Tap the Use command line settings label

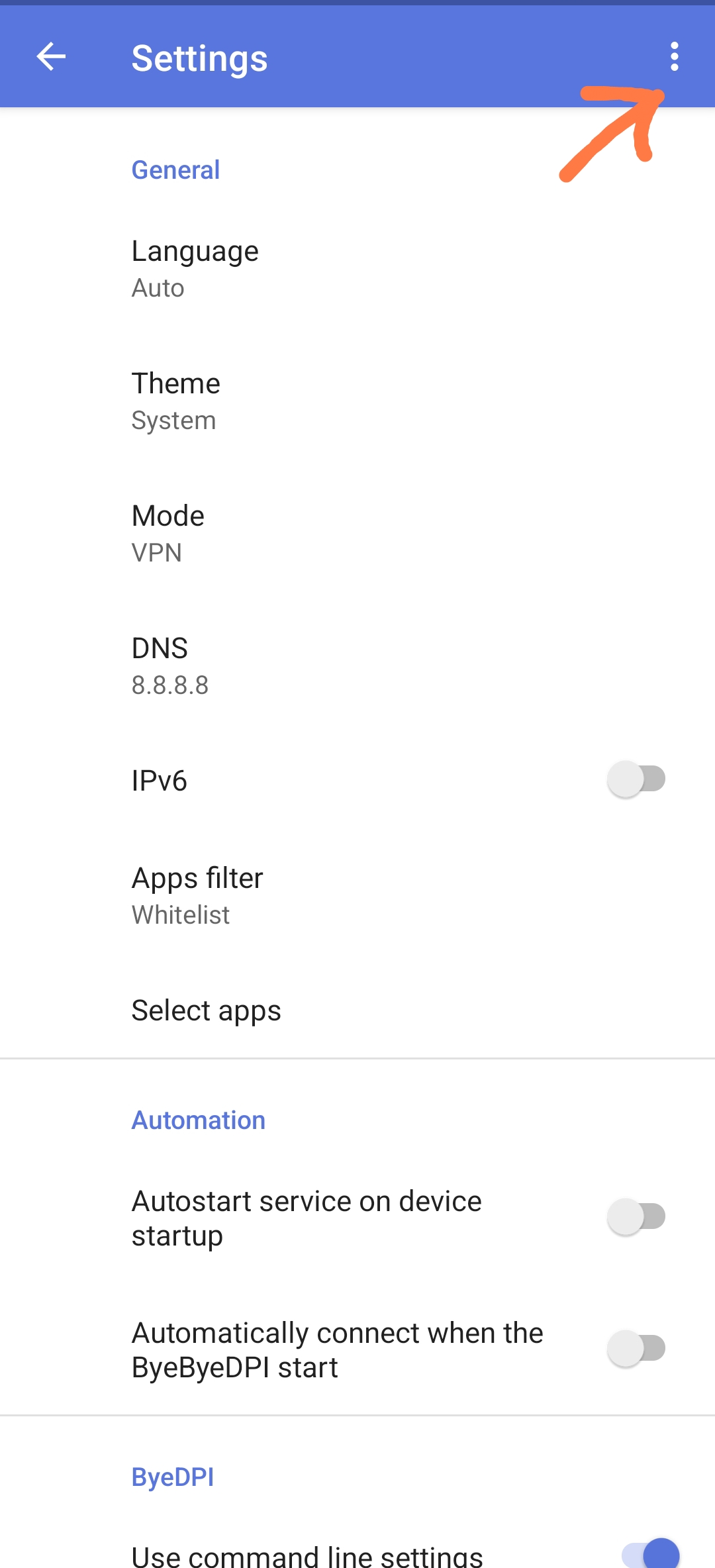pyautogui.click(x=307, y=1555)
